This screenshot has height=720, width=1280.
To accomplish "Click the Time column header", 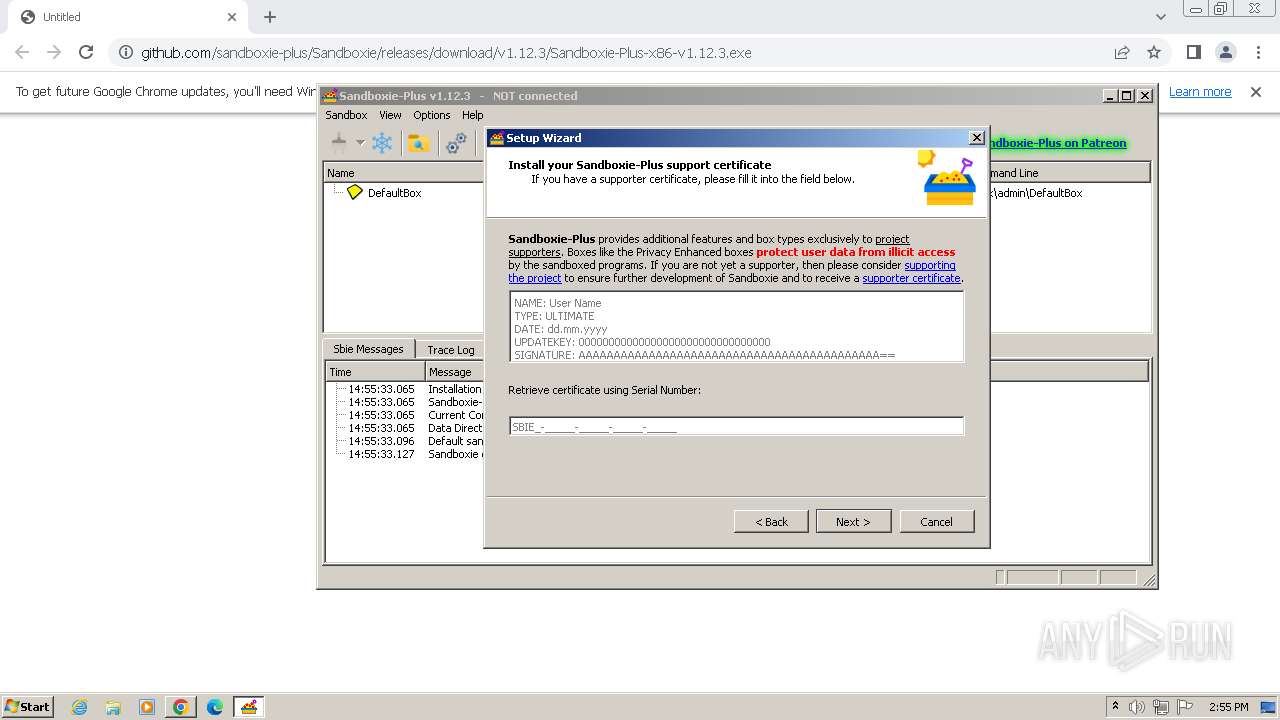I will [375, 372].
